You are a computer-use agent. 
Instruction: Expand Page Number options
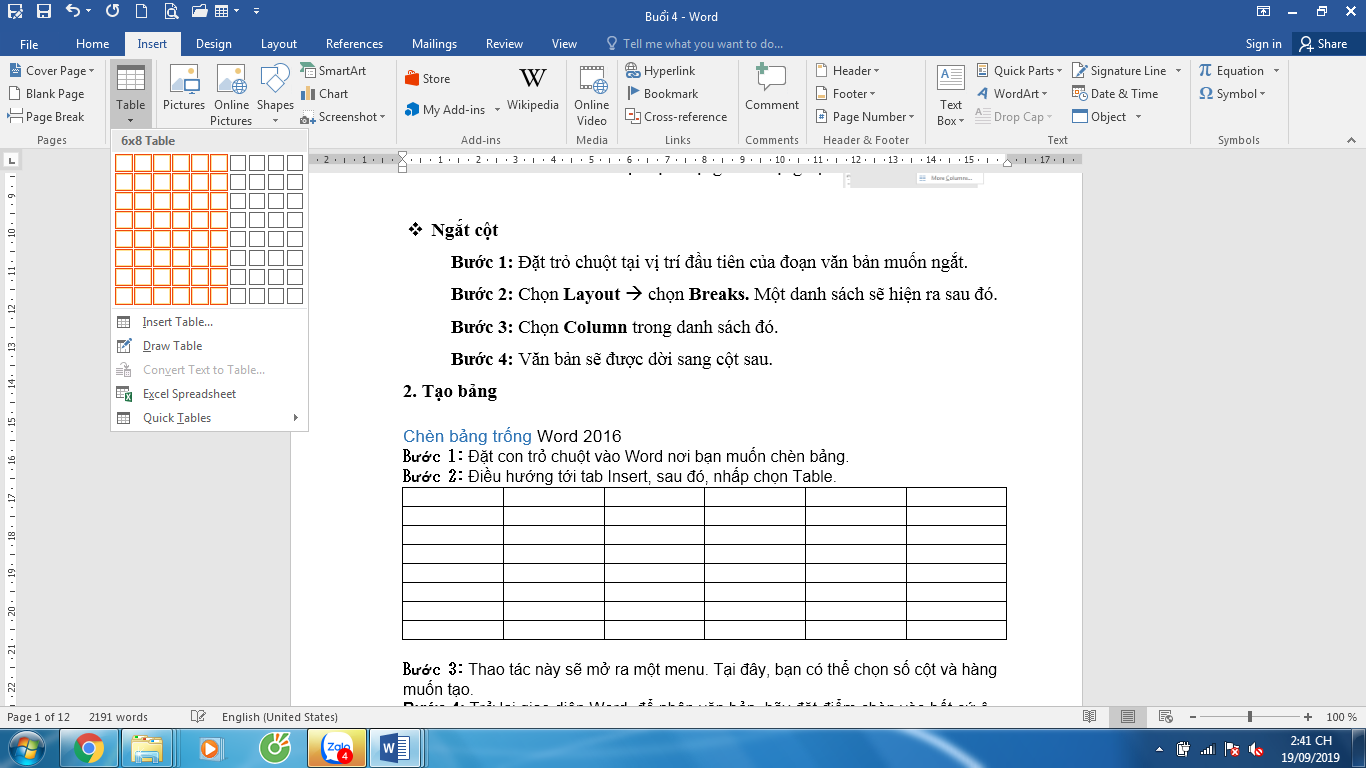[x=865, y=117]
